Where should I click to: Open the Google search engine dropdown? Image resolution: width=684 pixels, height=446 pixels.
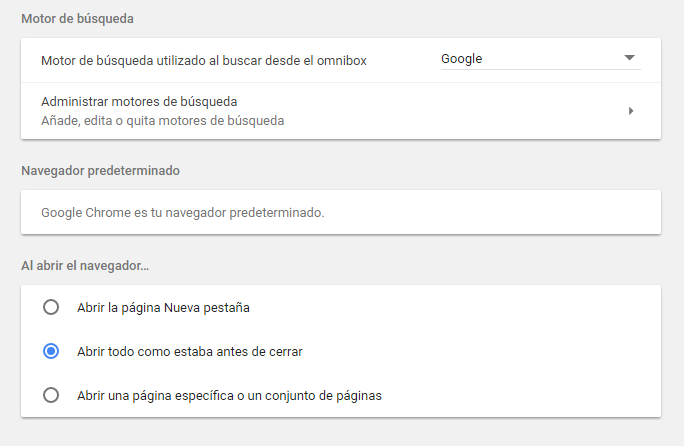coord(540,58)
